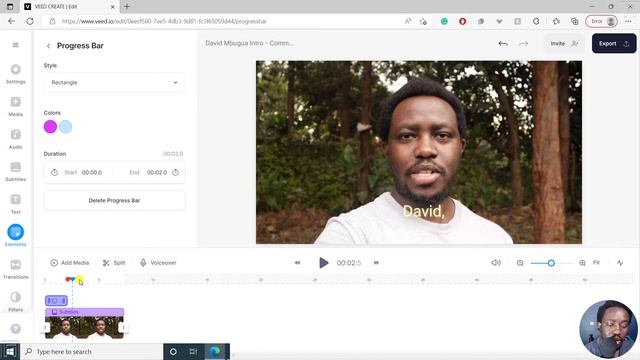Reload the browser page
Screen dimensions: 640x360
tap(30, 21)
